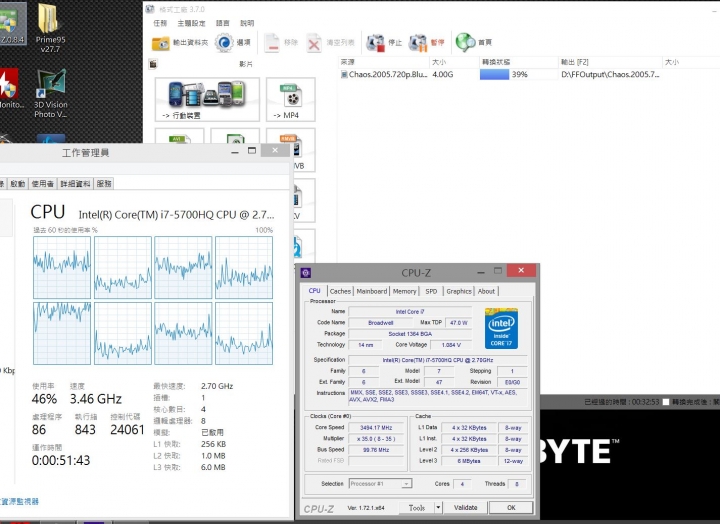This screenshot has width=720, height=524.
Task: Click the CPU-Z Tools button
Action: pyautogui.click(x=416, y=507)
